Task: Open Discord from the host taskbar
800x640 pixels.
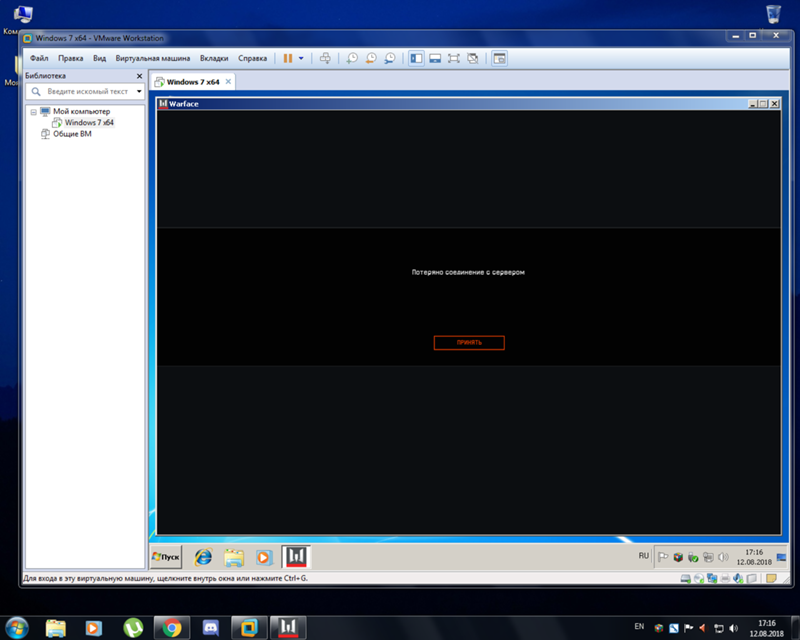Action: 211,628
